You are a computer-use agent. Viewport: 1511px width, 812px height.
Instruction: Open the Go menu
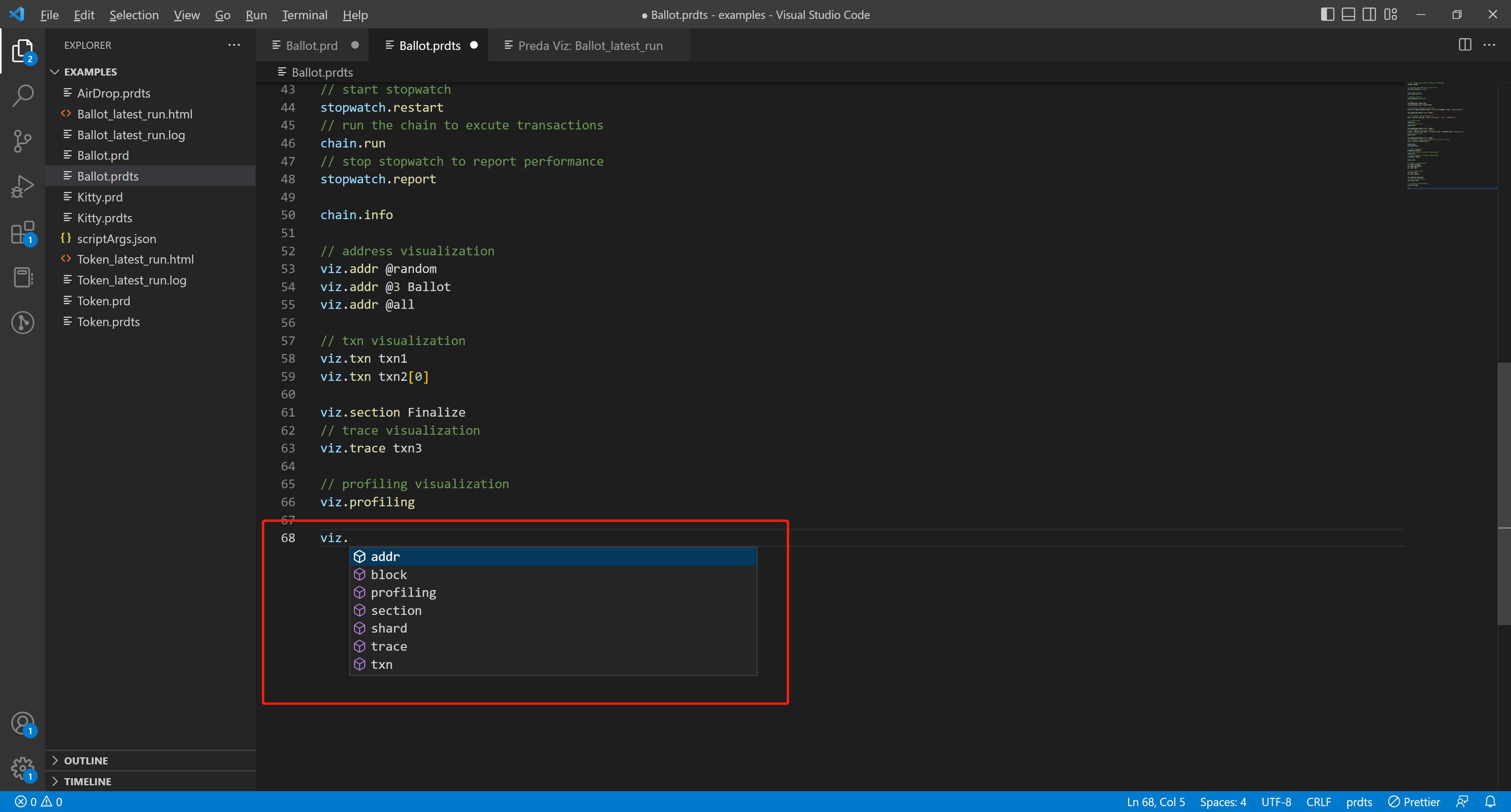[x=222, y=15]
